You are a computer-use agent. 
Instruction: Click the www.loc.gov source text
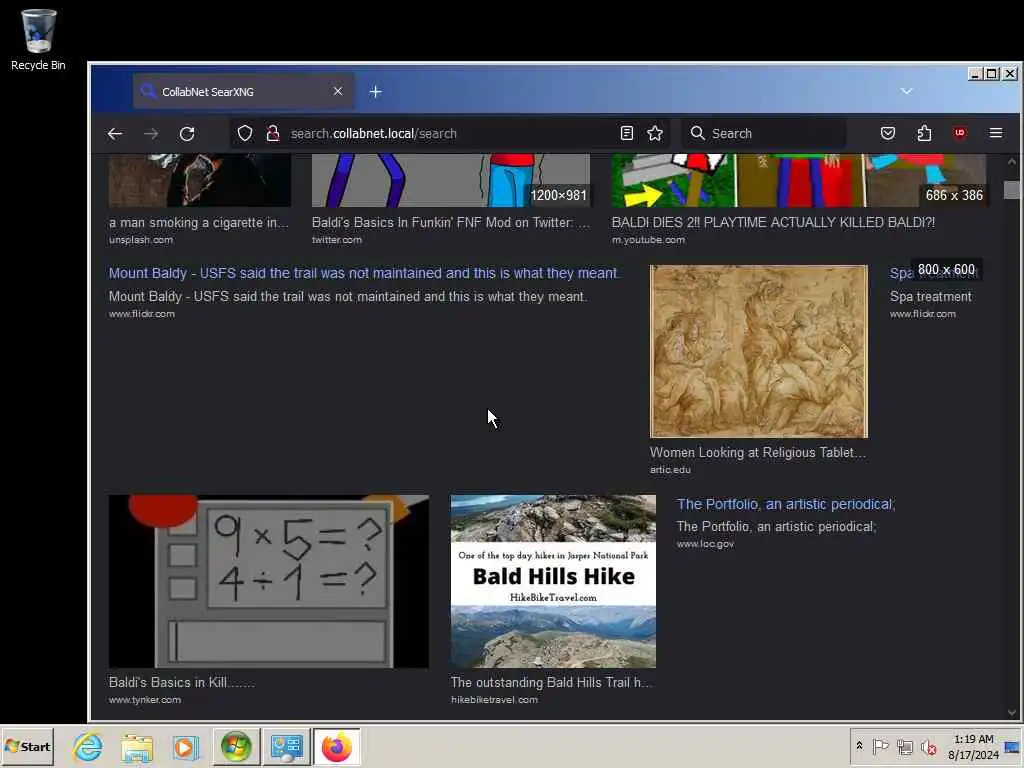pos(705,544)
